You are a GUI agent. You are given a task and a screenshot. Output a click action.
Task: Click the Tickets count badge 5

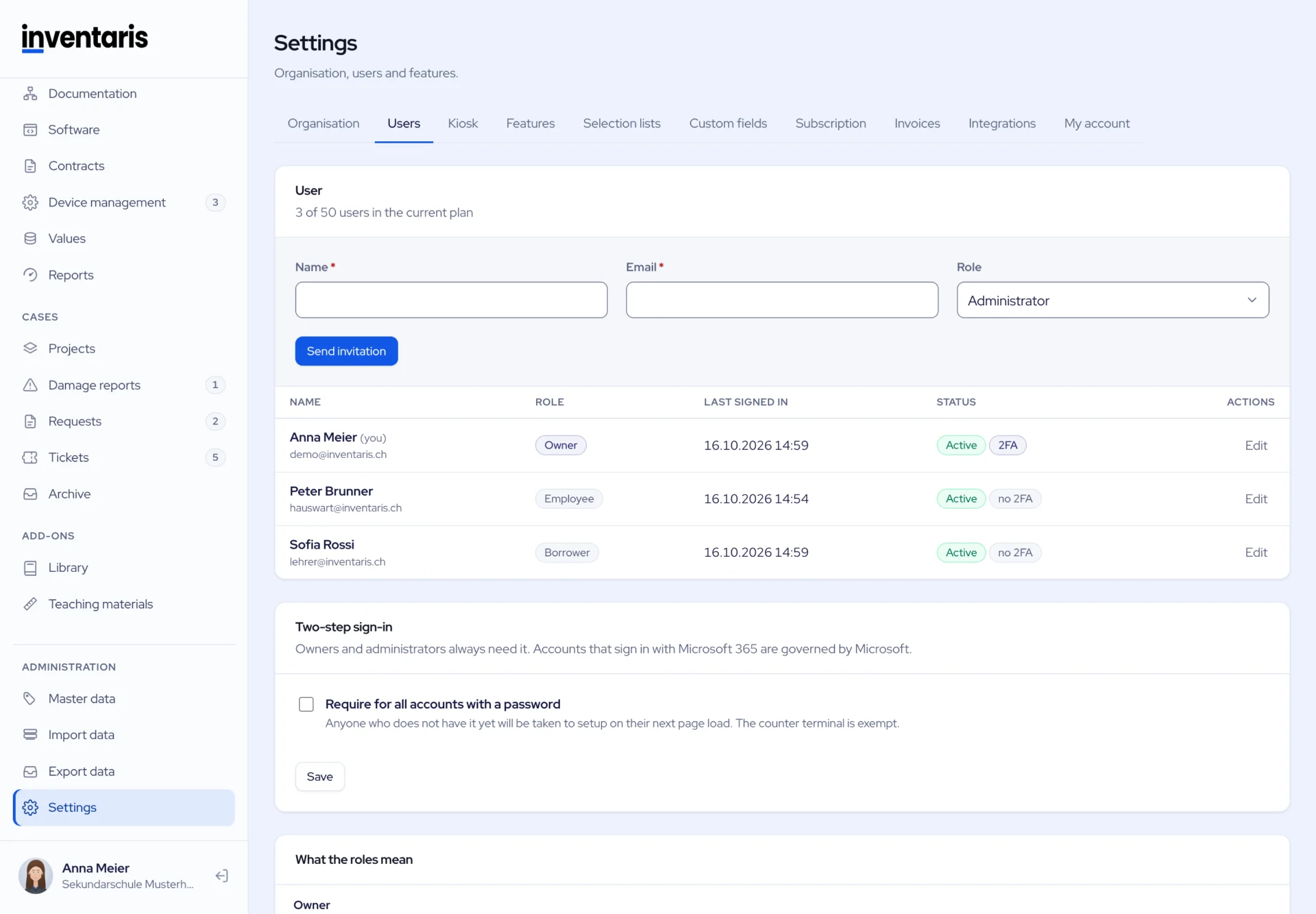point(215,457)
